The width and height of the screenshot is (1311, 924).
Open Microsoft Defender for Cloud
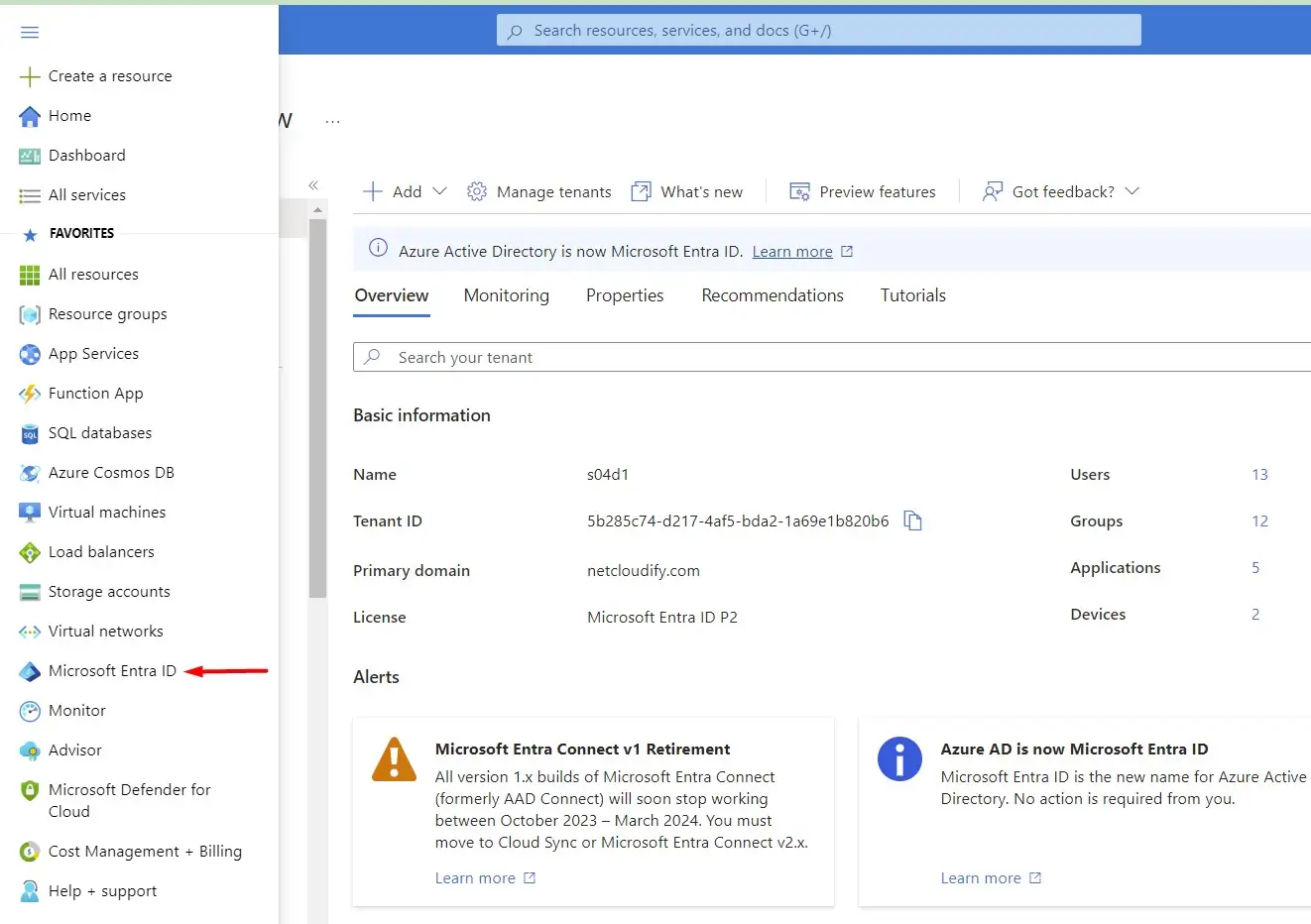(x=129, y=800)
